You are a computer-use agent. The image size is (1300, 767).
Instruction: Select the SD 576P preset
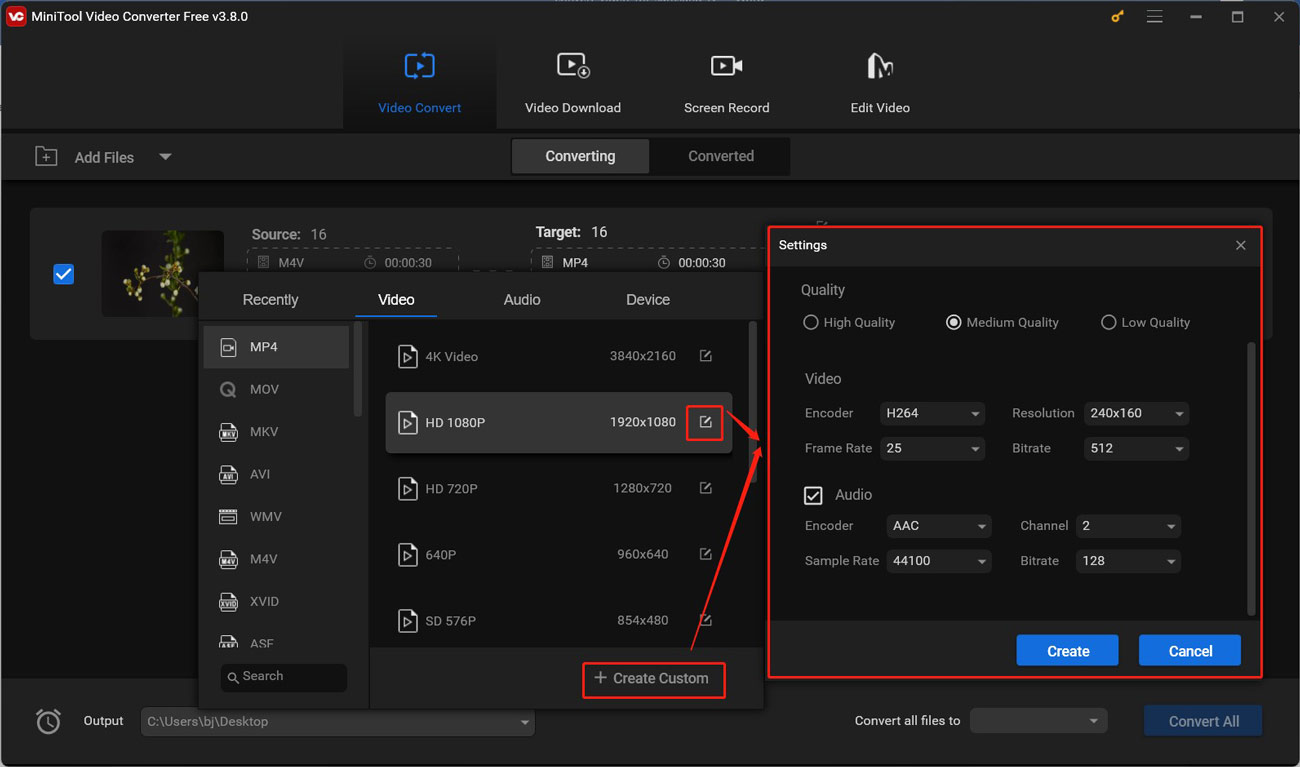click(x=558, y=620)
